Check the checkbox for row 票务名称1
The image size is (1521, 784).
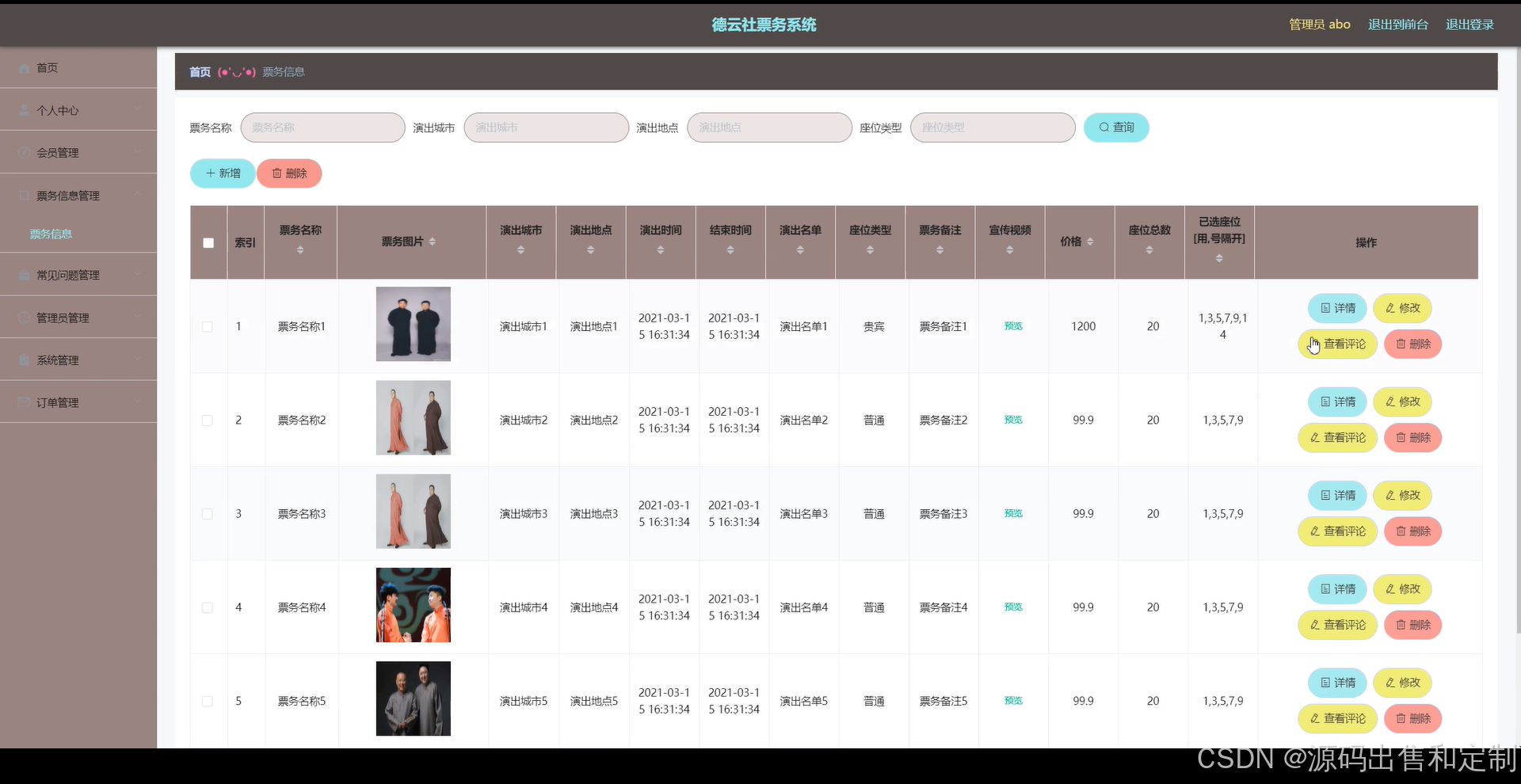(x=208, y=326)
